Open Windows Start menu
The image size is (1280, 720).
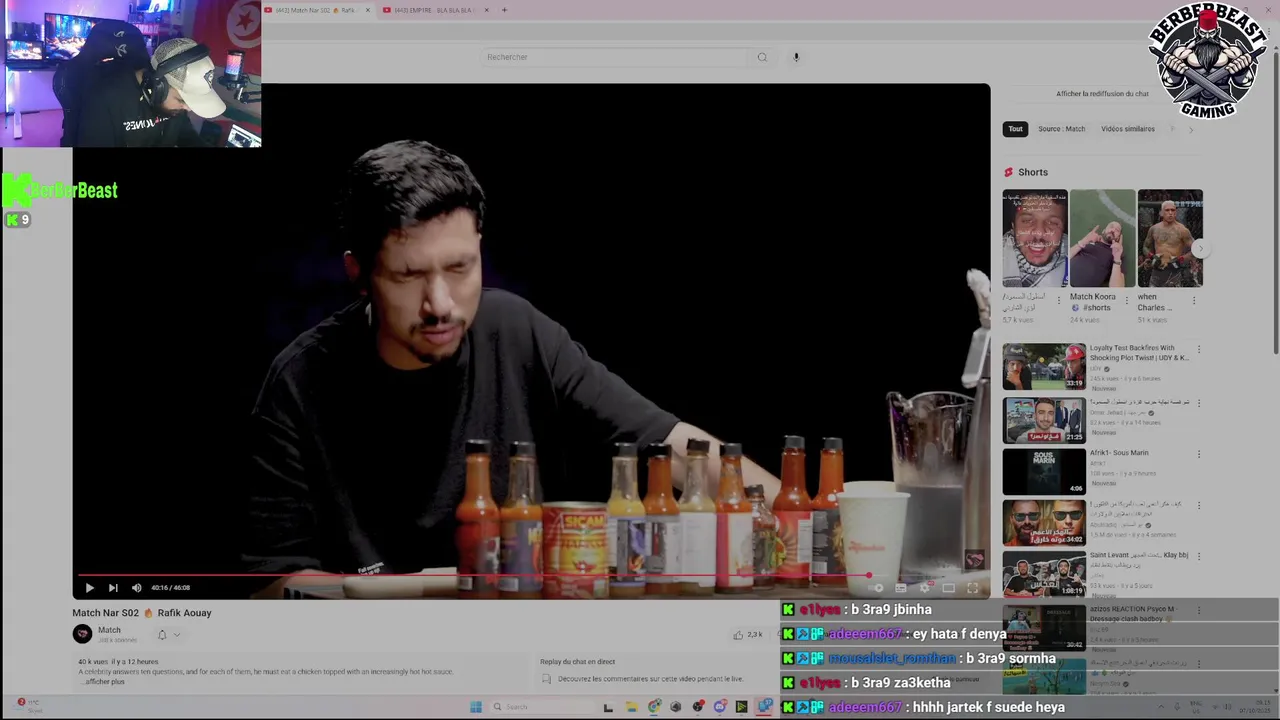click(476, 707)
